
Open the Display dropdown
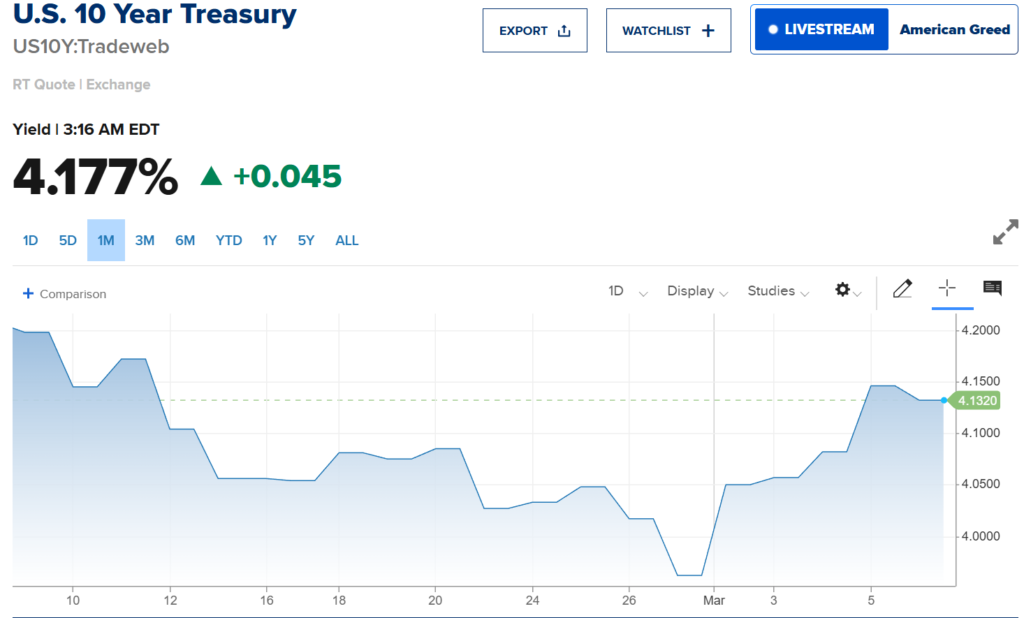coord(697,291)
